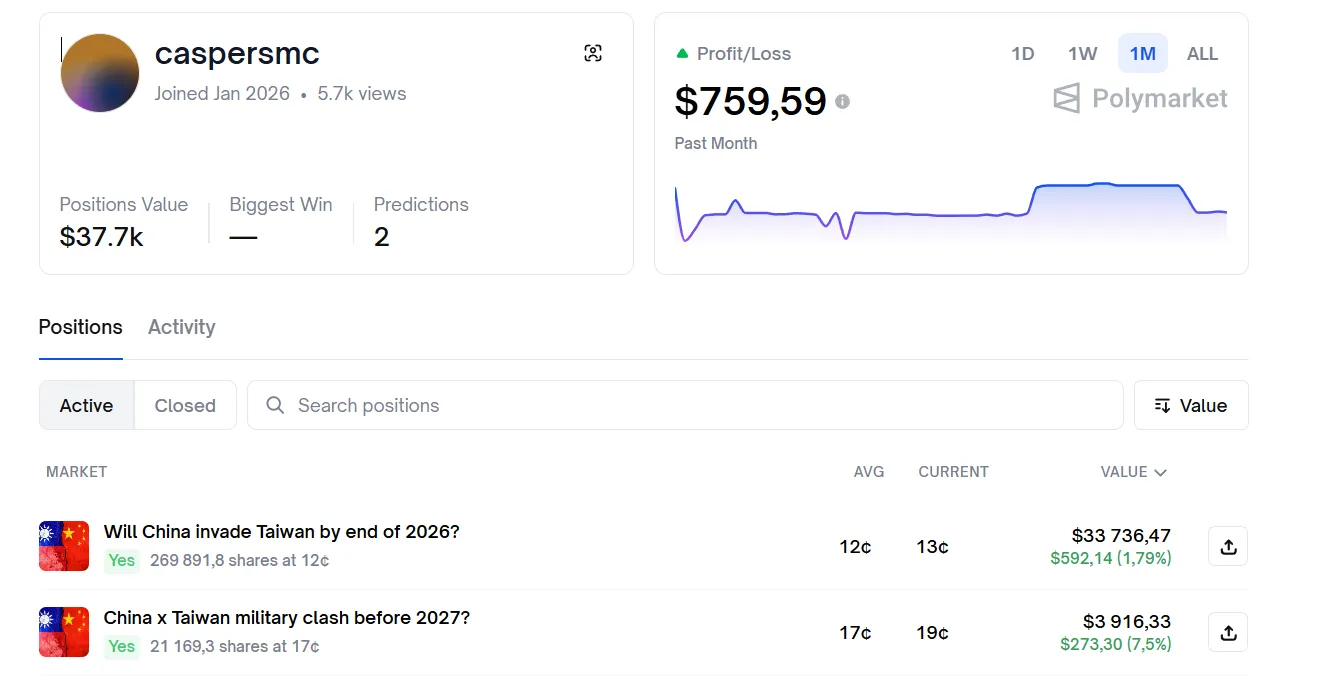Click the profile scan icon beside caspersmc

[x=593, y=54]
